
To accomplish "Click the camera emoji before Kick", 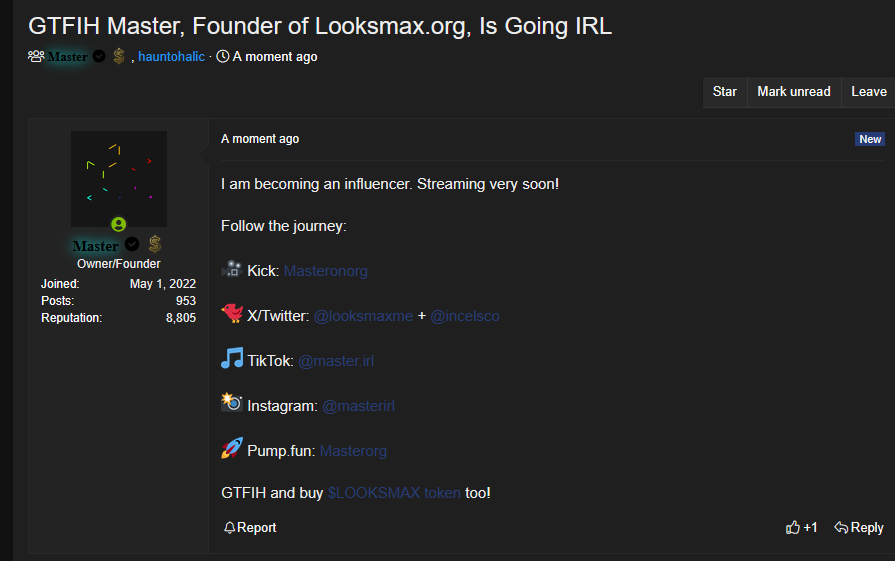I will pyautogui.click(x=232, y=269).
